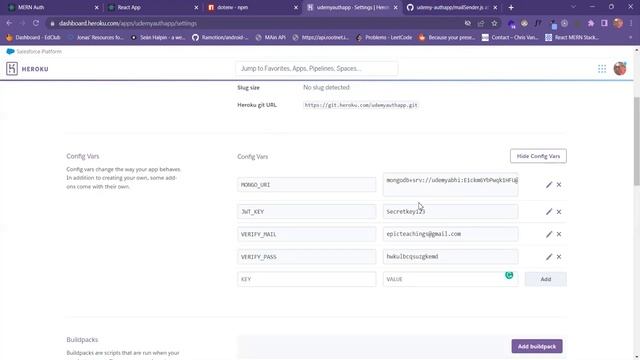The image size is (640, 360).
Task: Remove the JWT_KEY config var
Action: [x=559, y=211]
